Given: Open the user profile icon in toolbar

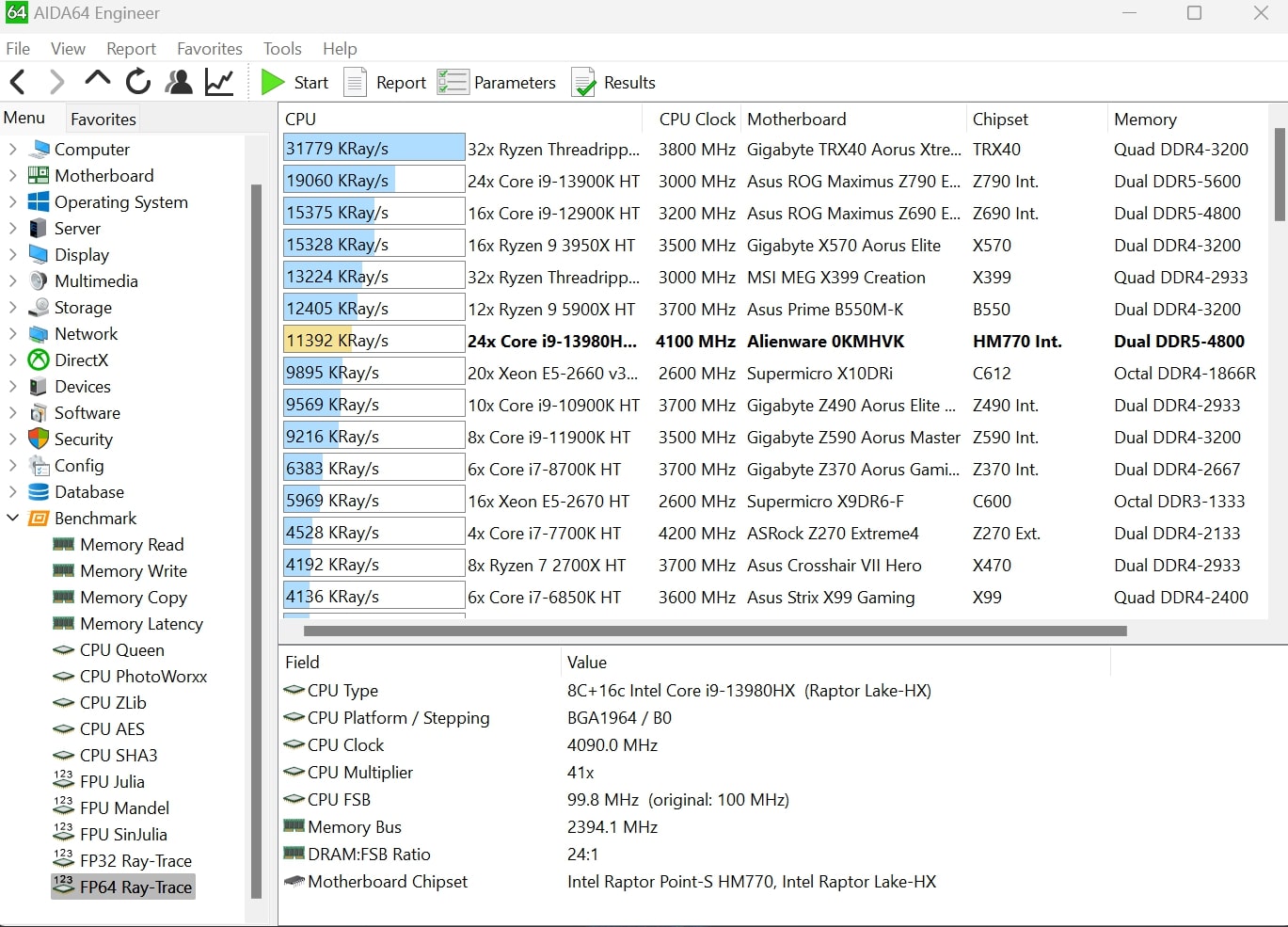Looking at the screenshot, I should click(x=179, y=82).
